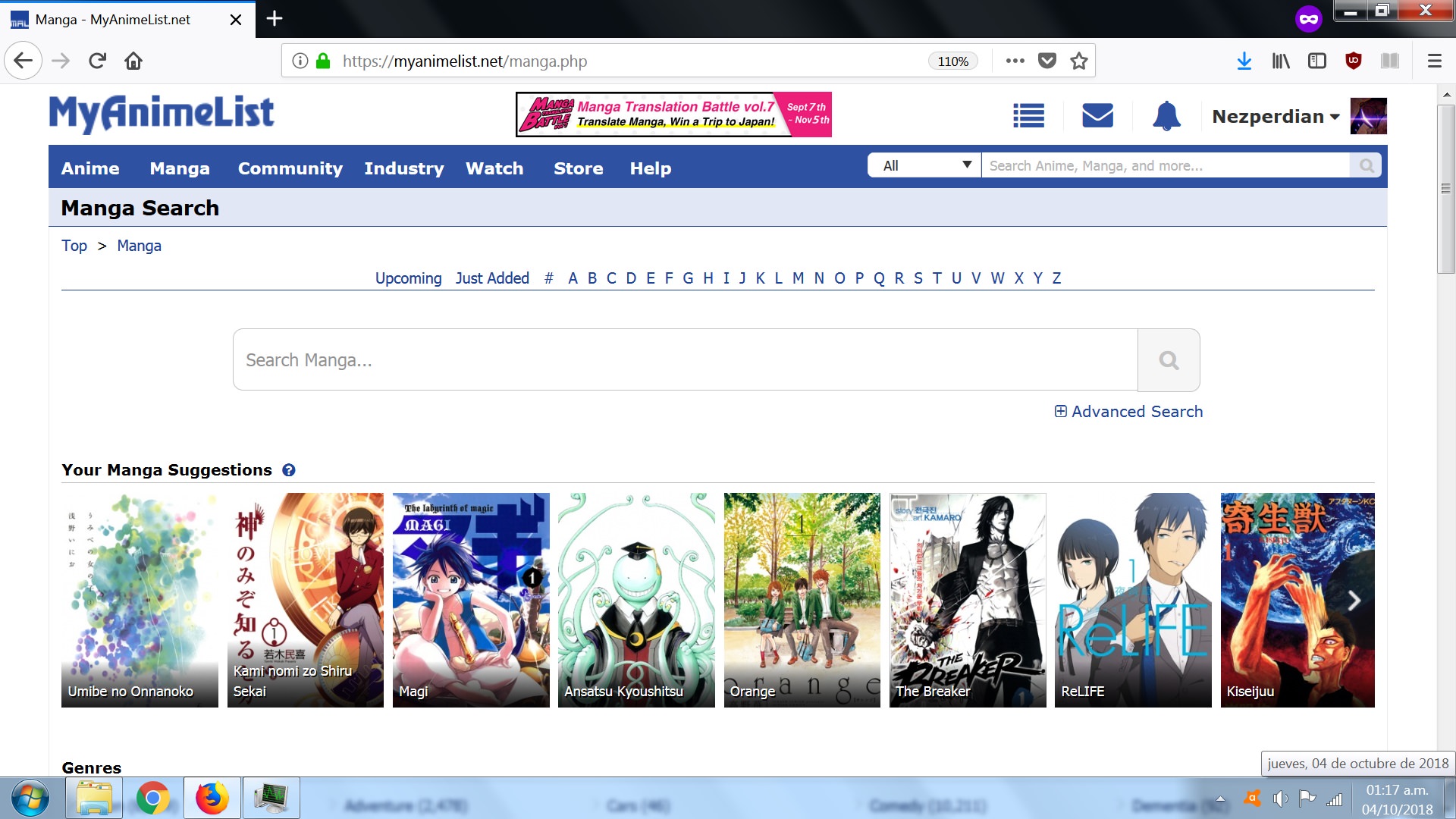1456x819 pixels.
Task: Open MyAnimeList list icon in header
Action: (1029, 116)
